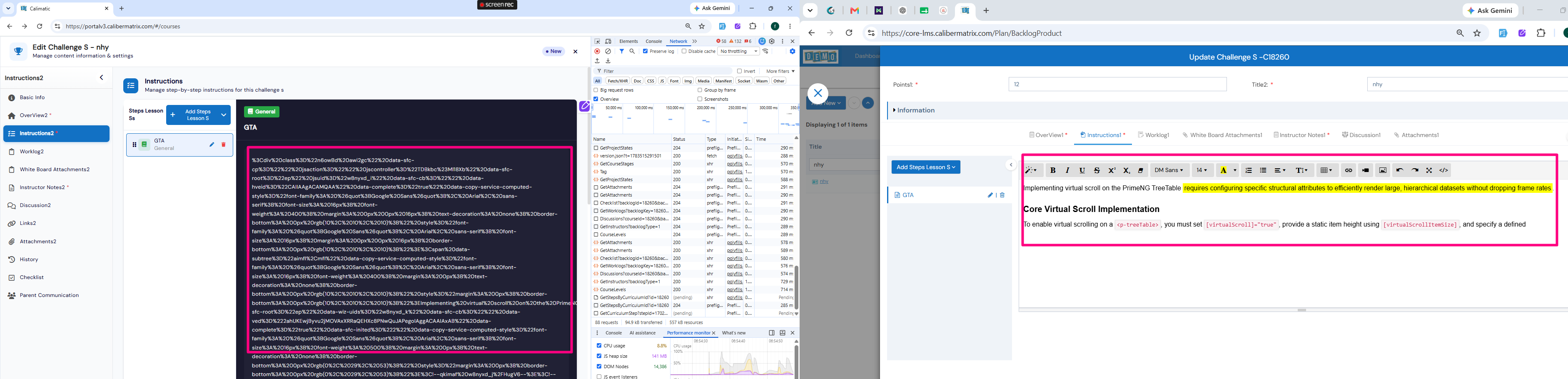Delete the GTA General step in Calimatic
The image size is (1568, 379).
click(223, 145)
